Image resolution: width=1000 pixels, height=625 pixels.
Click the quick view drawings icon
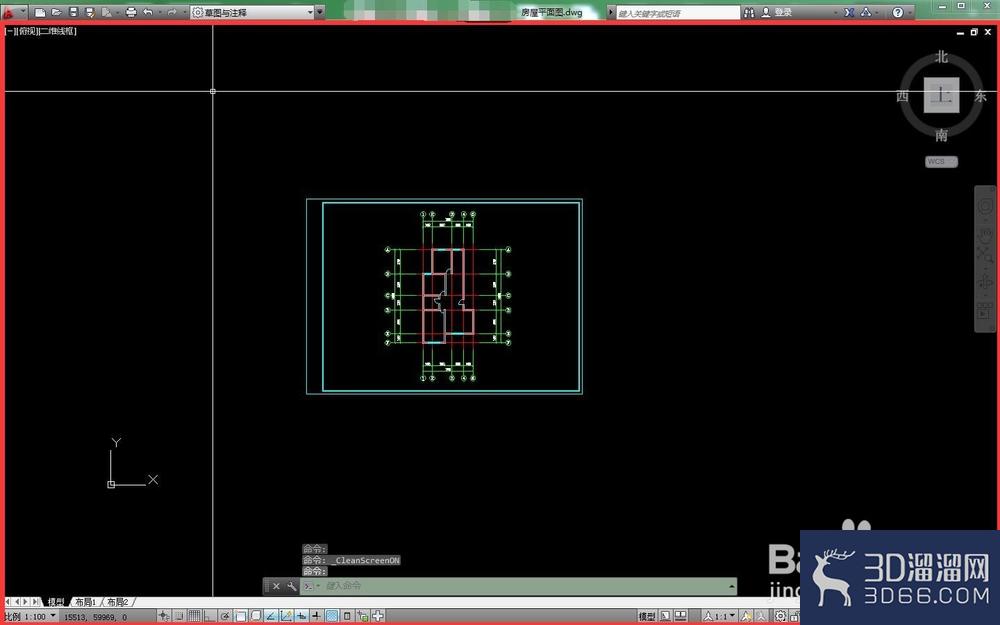coord(680,616)
